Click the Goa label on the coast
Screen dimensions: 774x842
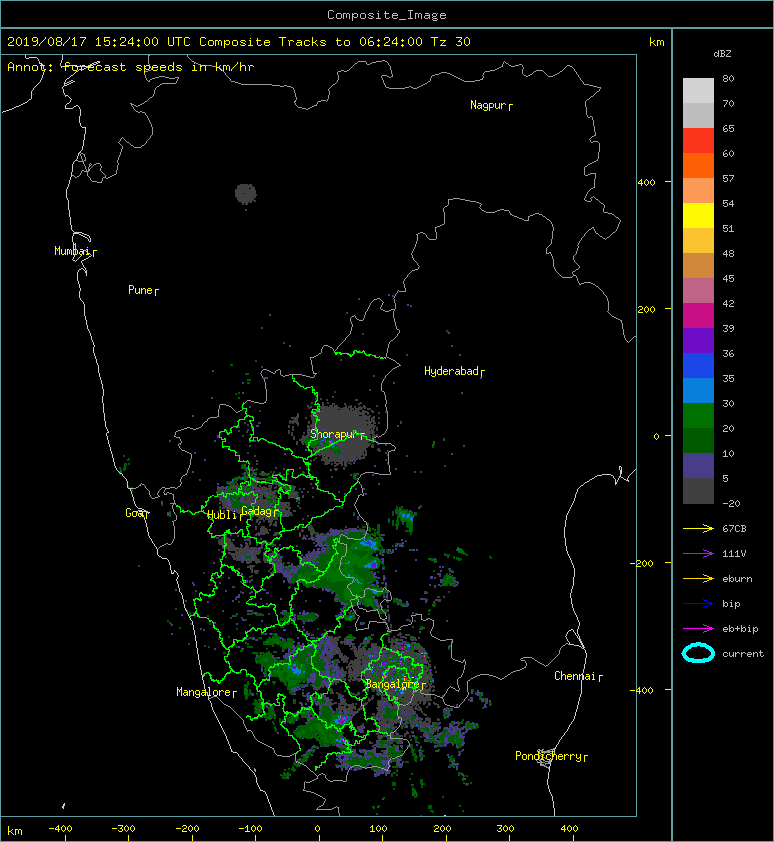point(135,513)
